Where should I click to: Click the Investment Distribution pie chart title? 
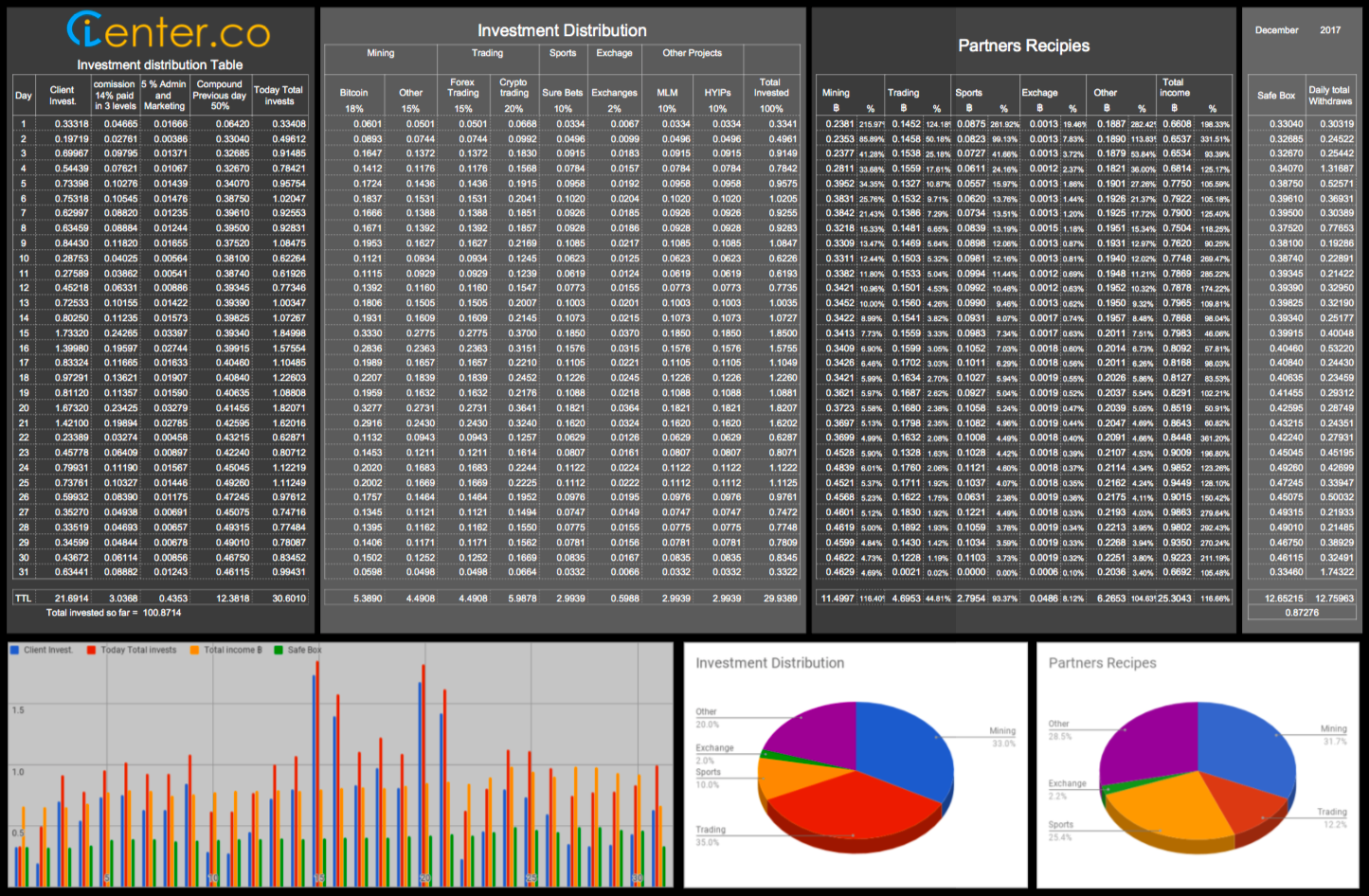[x=769, y=663]
